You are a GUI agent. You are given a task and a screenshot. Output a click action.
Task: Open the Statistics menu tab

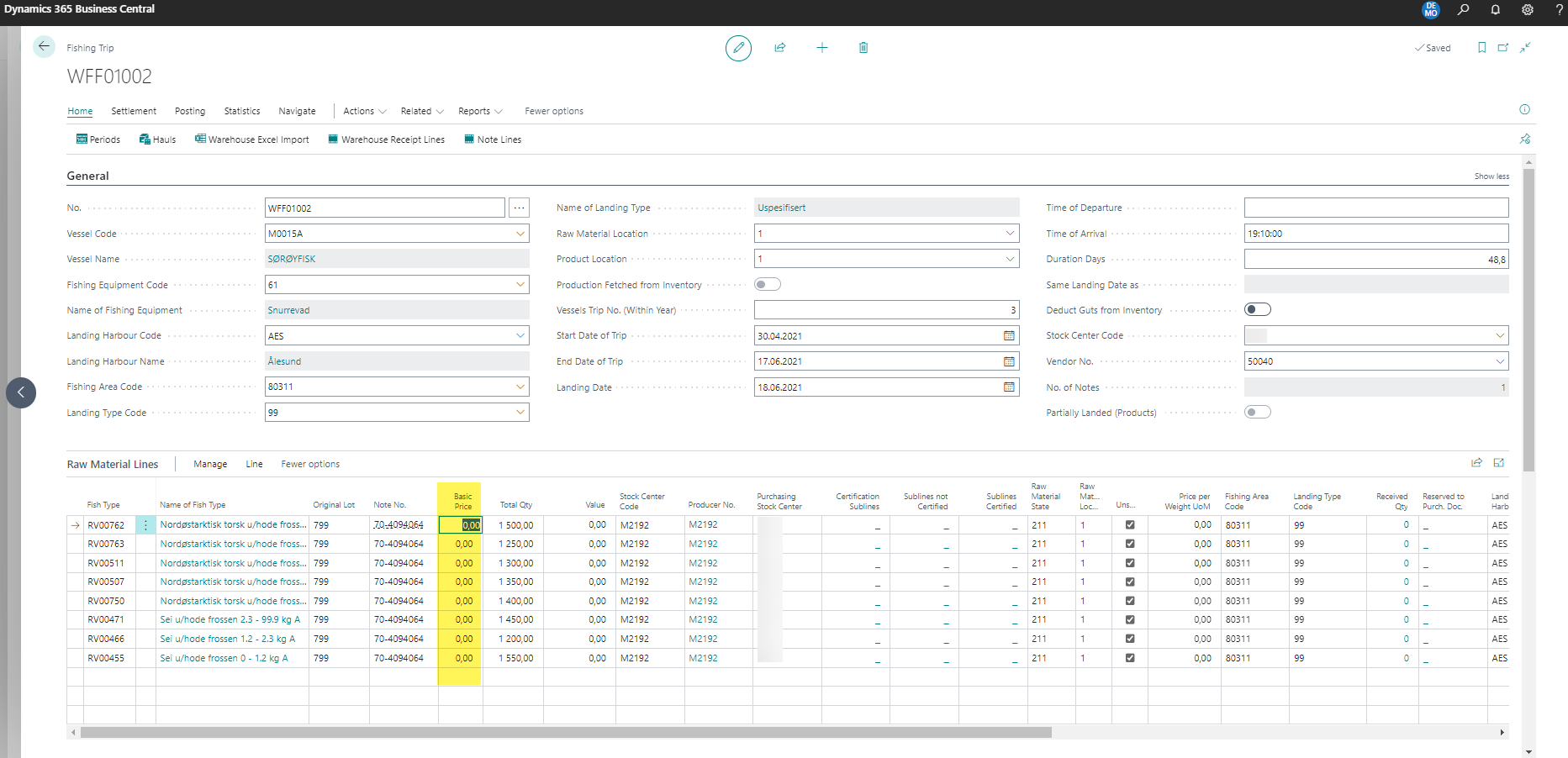[242, 111]
